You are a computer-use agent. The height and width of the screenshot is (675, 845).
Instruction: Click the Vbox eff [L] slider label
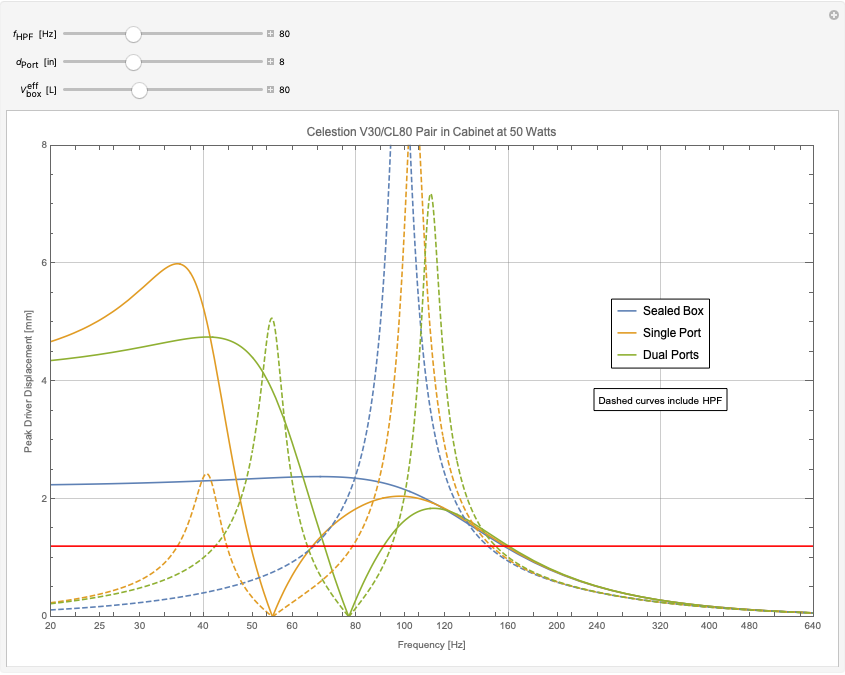[x=38, y=90]
